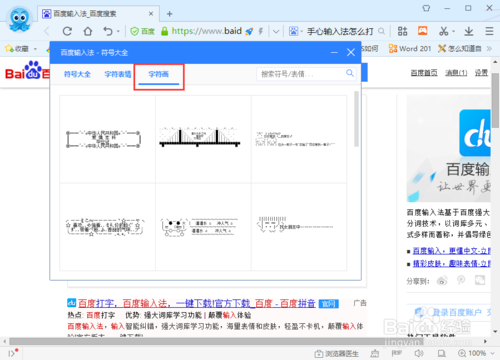
Task: Click the horizontal scrollbar thumb
Action: click(216, 341)
